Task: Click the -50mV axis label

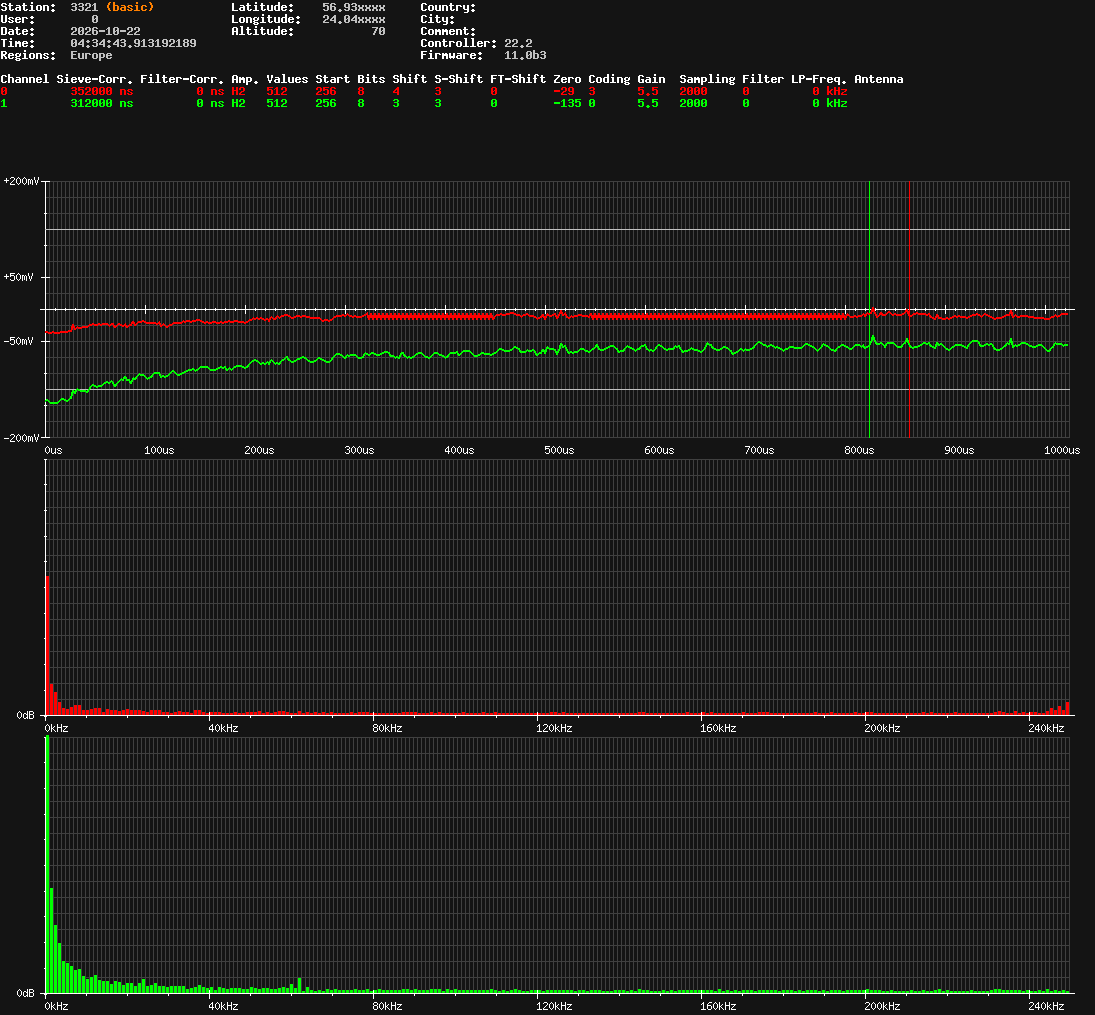Action: tap(18, 342)
